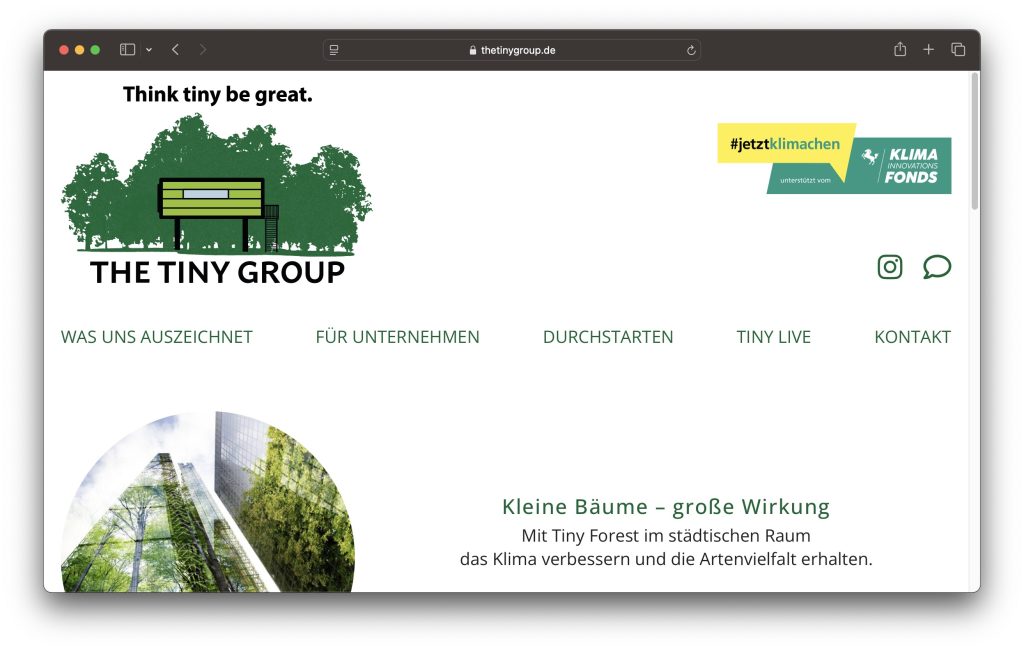This screenshot has width=1024, height=650.
Task: Open the KONTAKT menu
Action: 912,337
